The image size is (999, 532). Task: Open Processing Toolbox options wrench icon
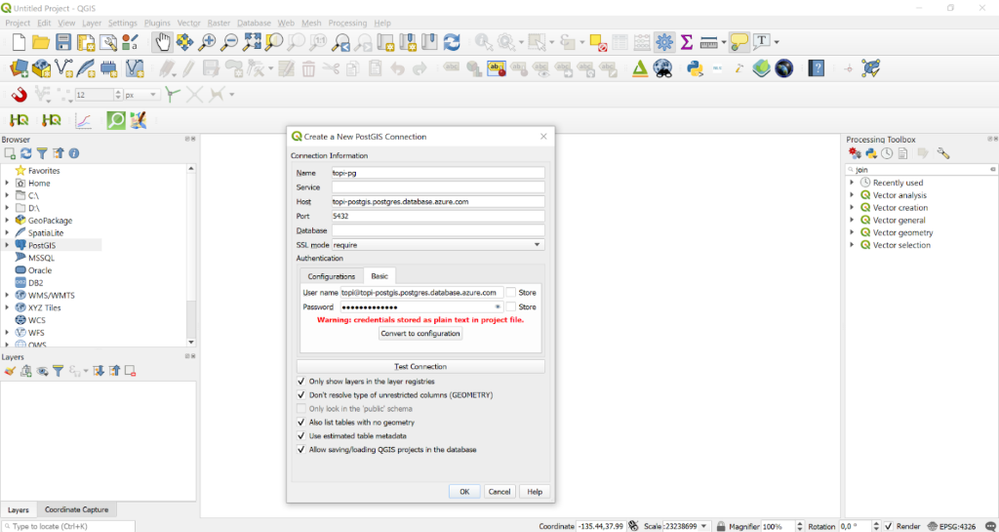944,154
